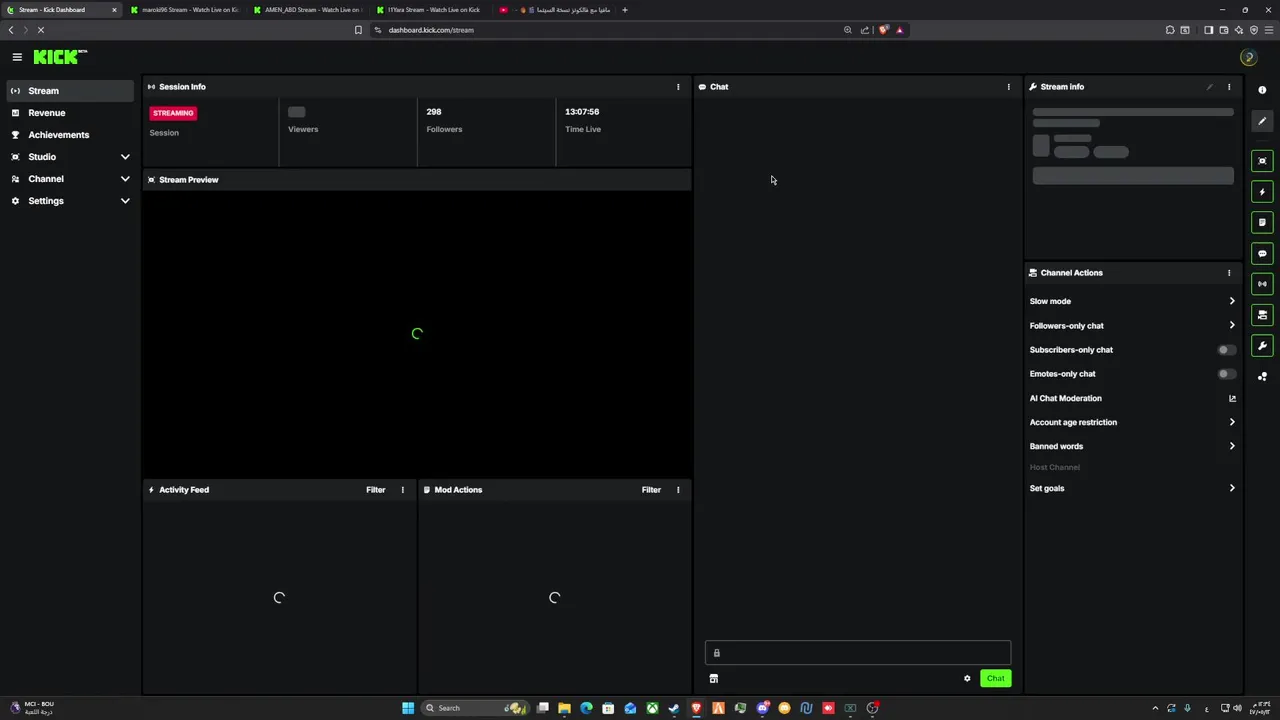Open a new browser tab
1280x720 pixels.
pos(625,10)
